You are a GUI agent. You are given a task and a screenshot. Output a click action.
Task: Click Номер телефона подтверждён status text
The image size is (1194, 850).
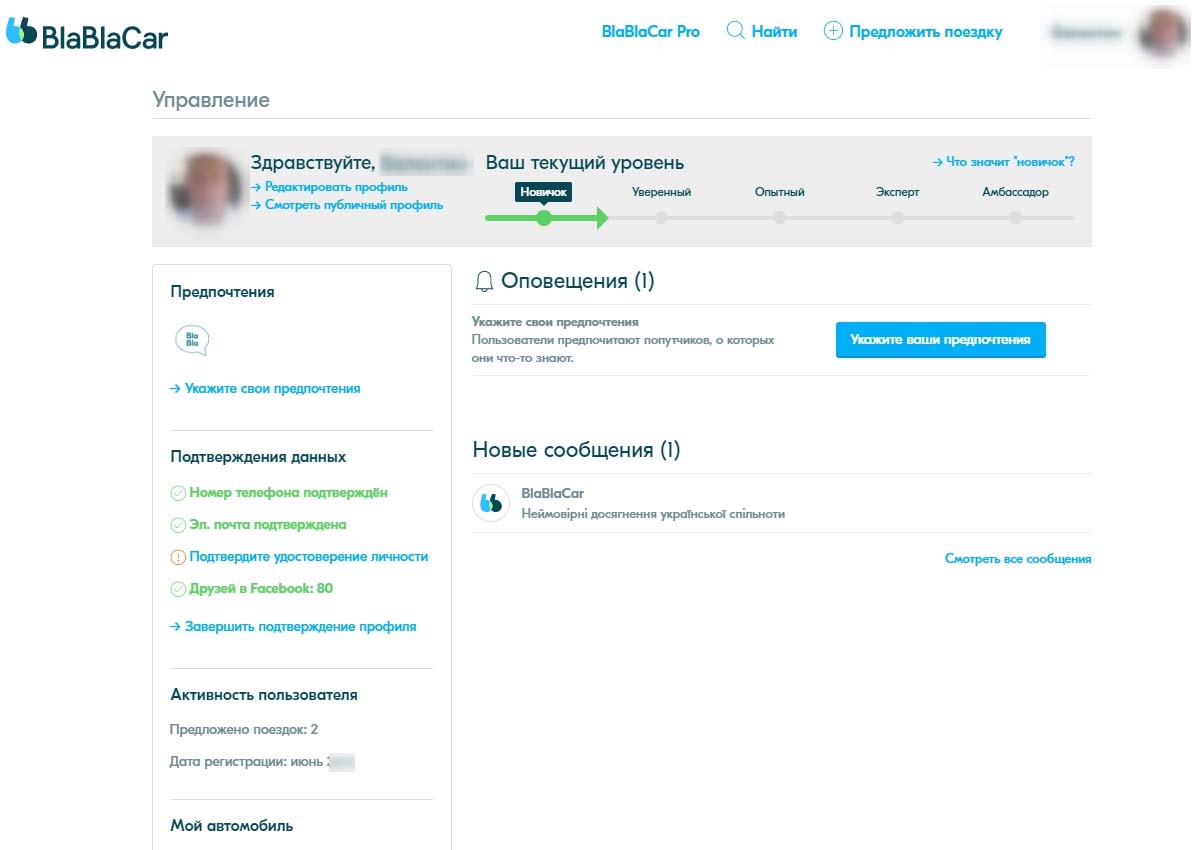288,493
